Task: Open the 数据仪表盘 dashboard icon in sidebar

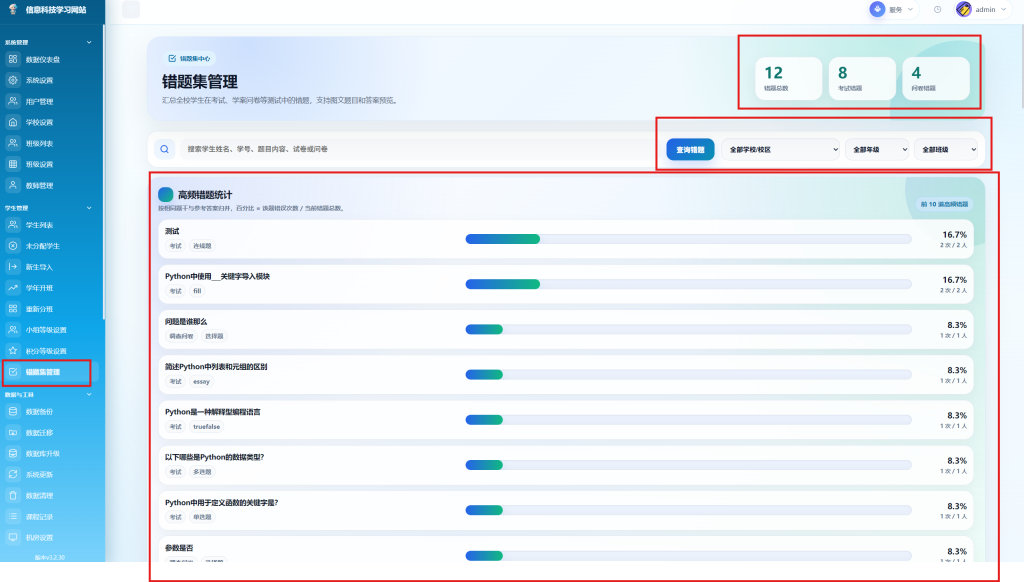Action: point(13,59)
